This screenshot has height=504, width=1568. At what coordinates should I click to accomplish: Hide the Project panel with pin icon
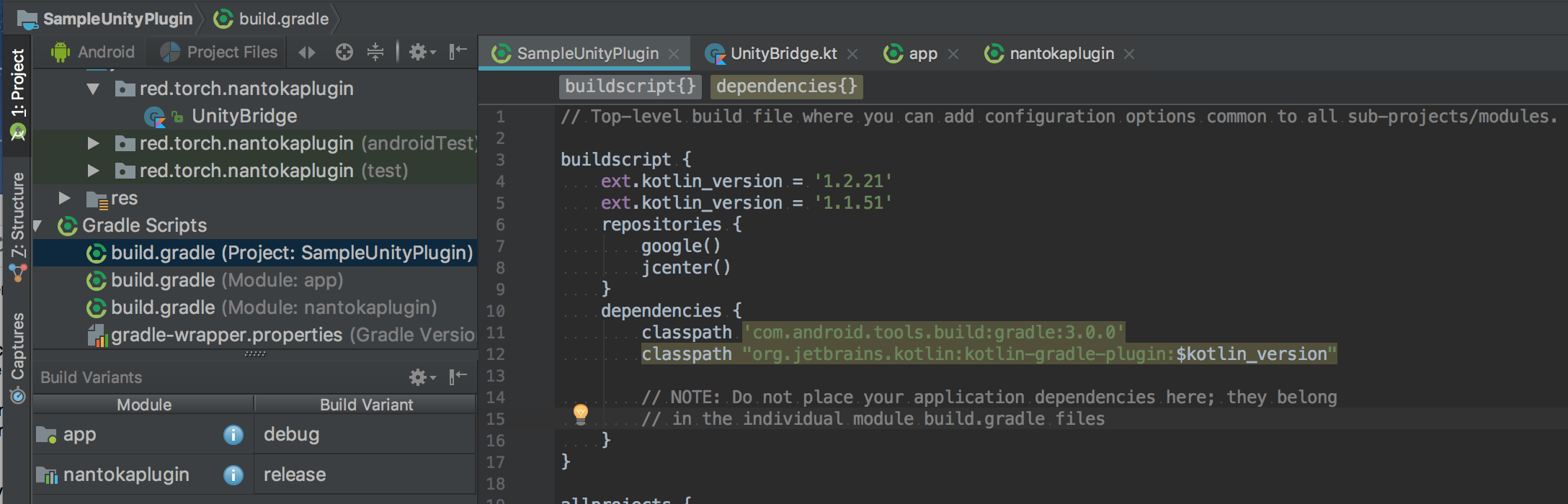click(x=458, y=52)
